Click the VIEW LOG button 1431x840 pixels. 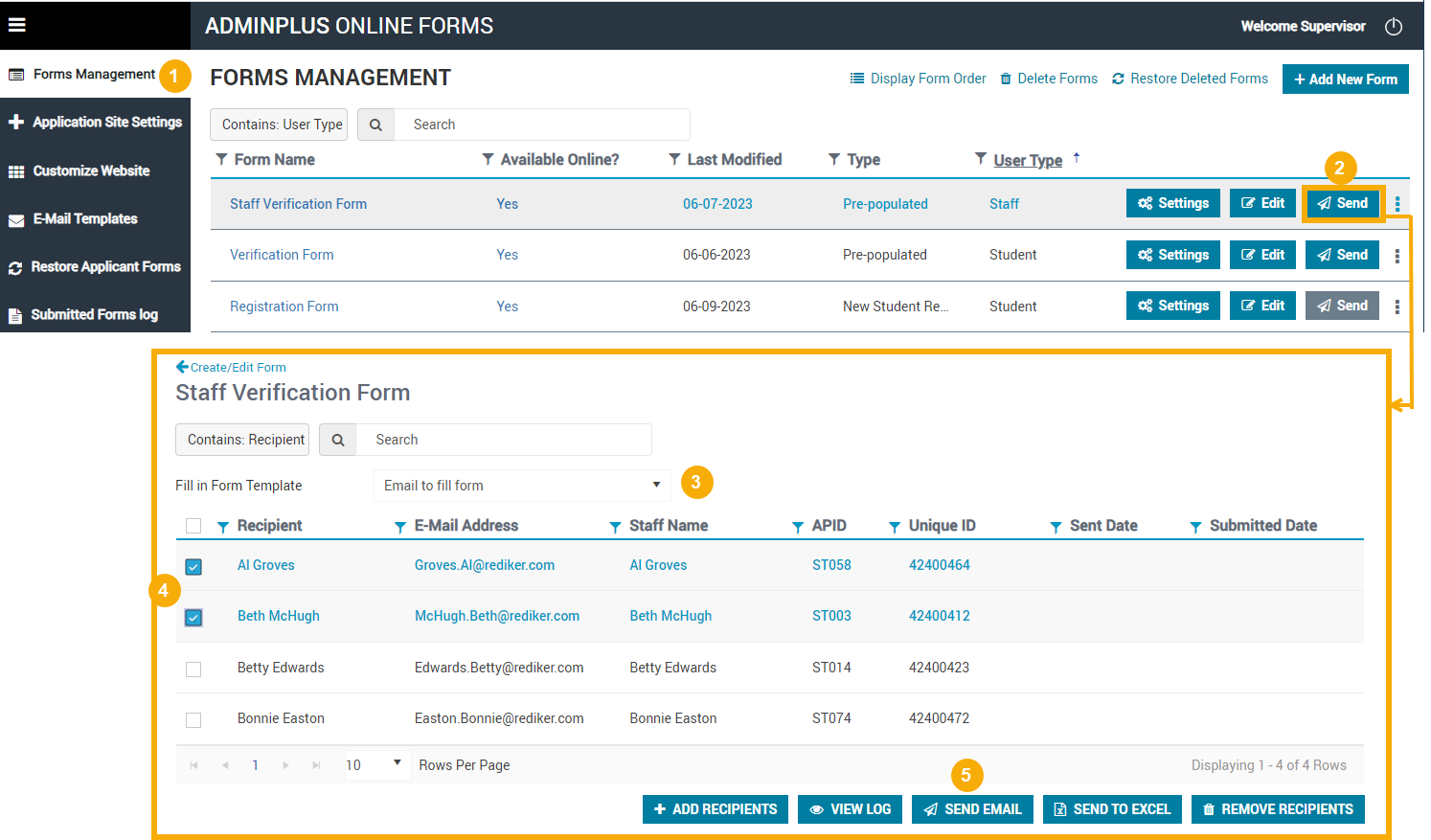coord(850,809)
